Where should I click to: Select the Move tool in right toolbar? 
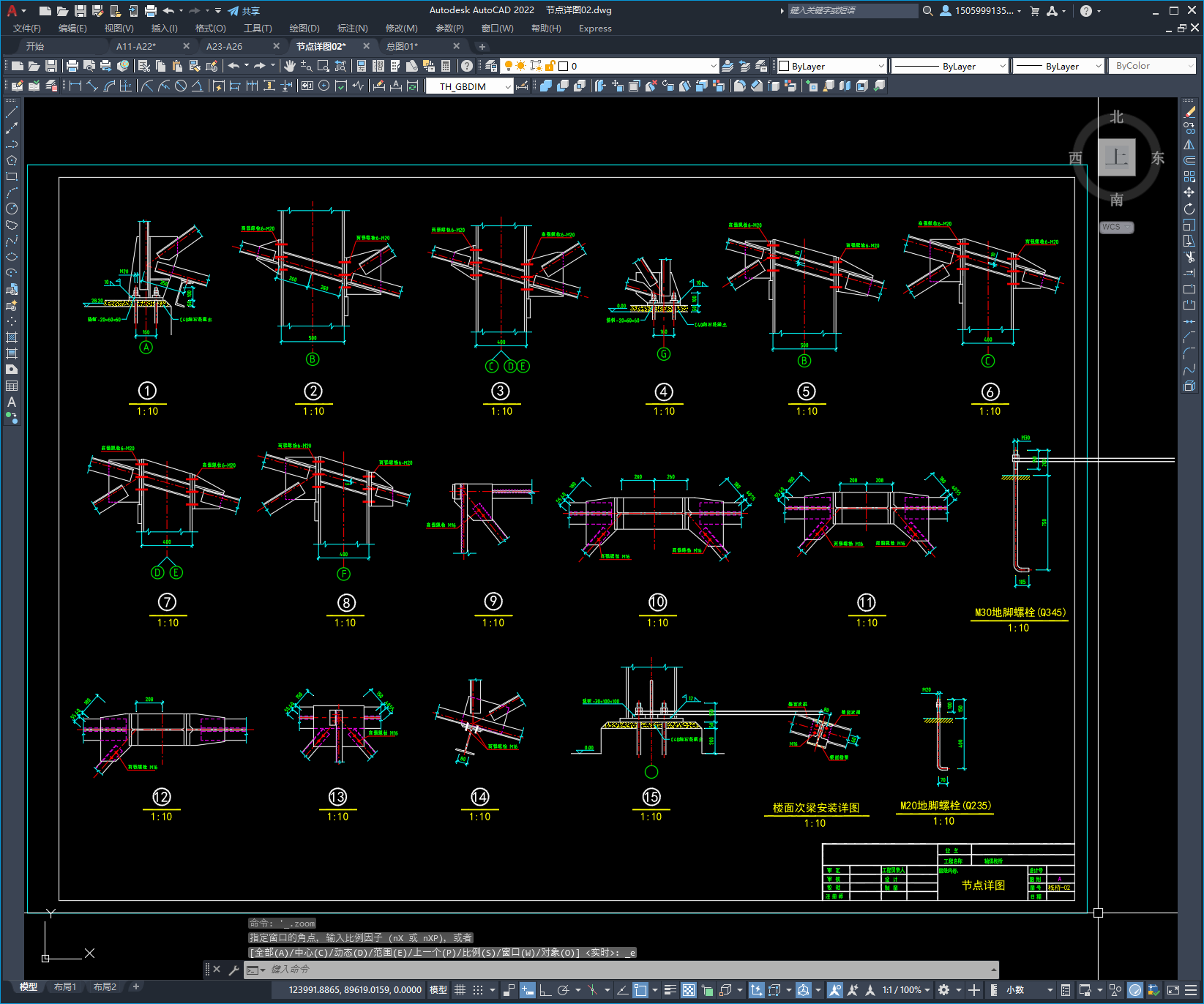click(1189, 192)
